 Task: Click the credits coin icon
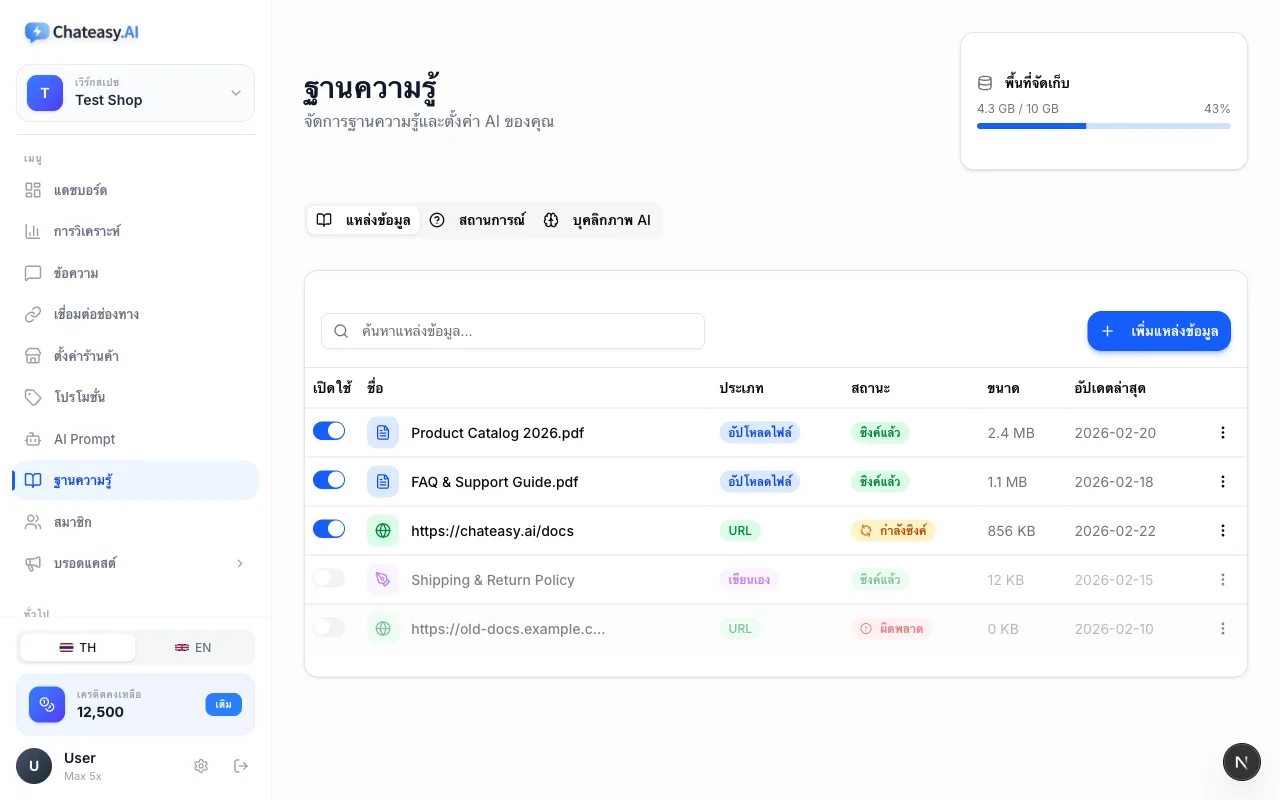47,704
